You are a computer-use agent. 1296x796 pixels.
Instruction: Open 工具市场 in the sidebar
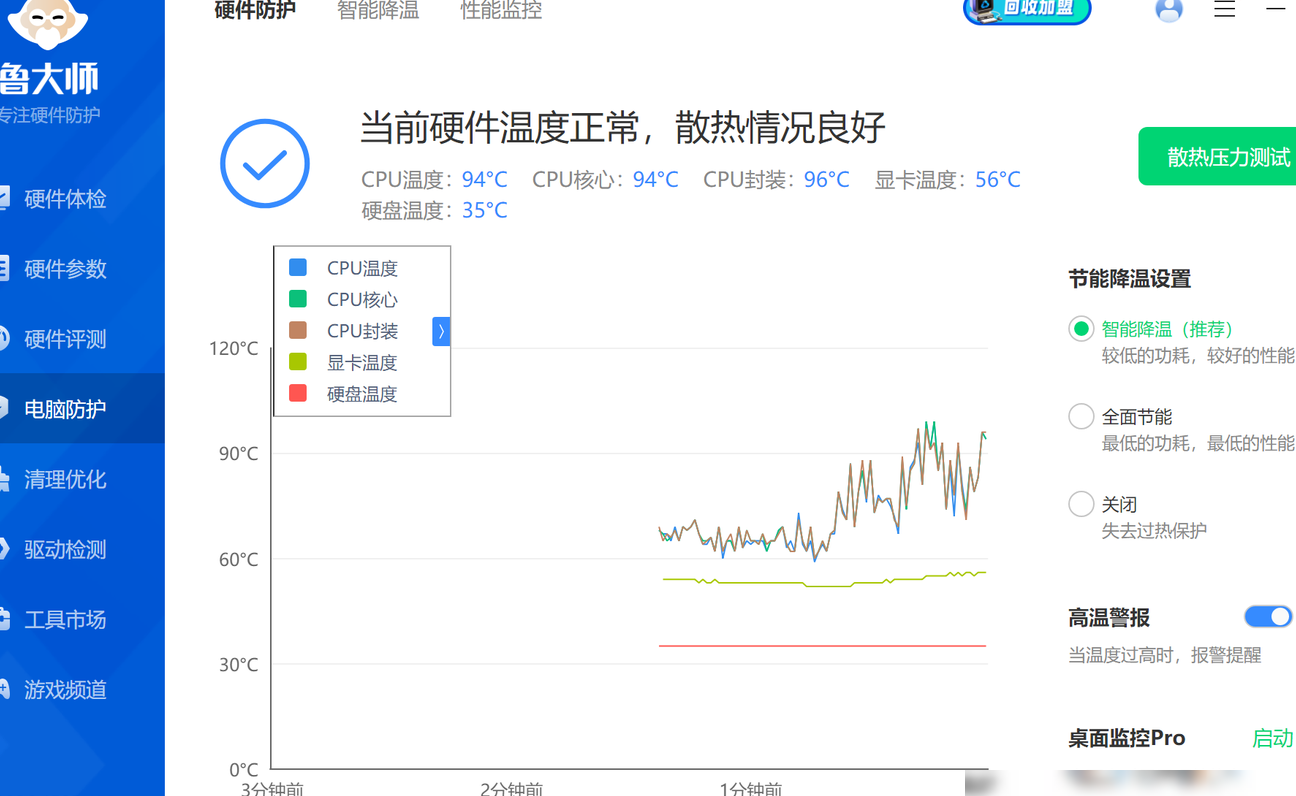click(x=65, y=619)
